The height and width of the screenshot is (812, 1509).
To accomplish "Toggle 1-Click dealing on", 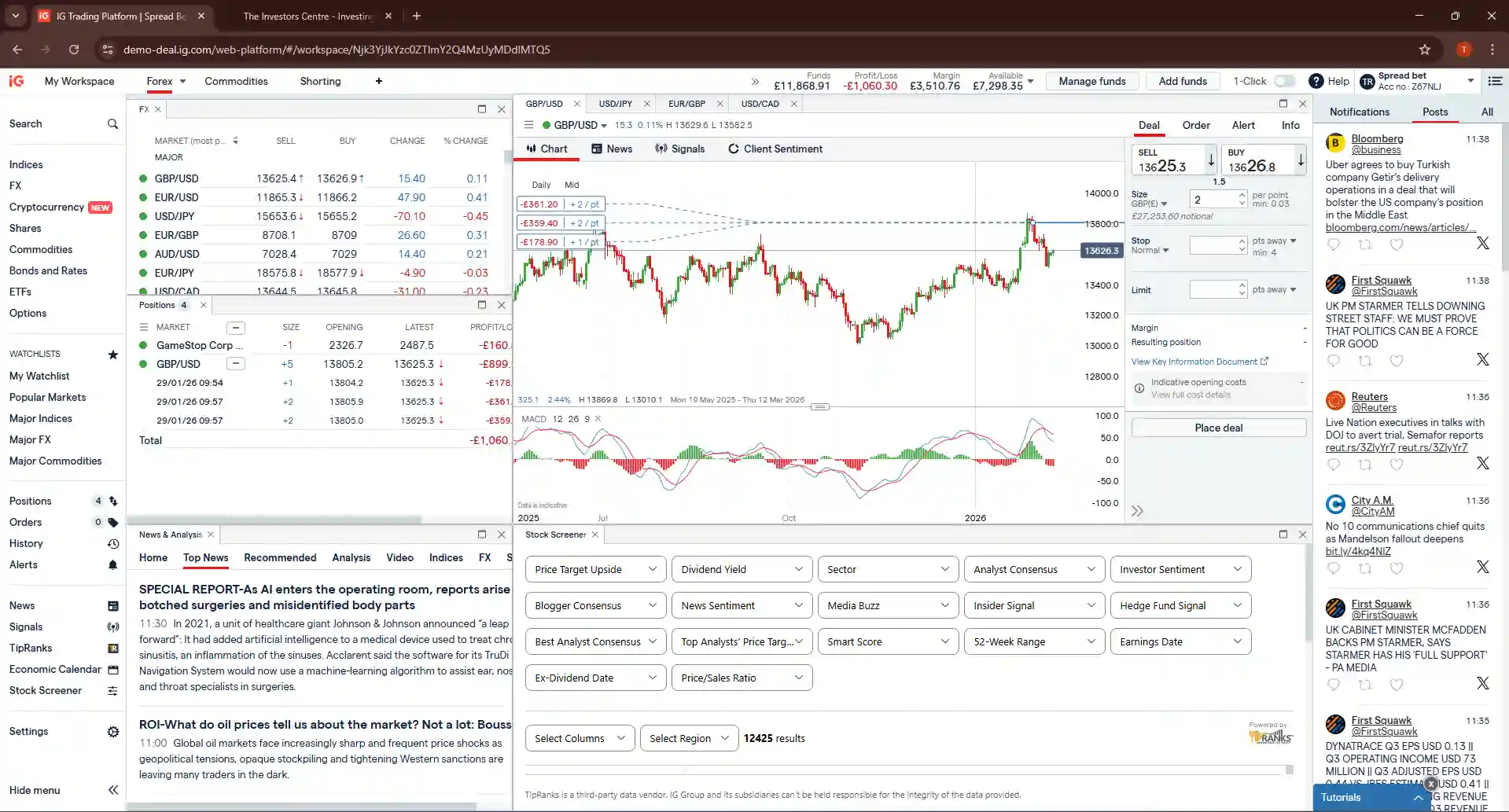I will coord(1285,81).
